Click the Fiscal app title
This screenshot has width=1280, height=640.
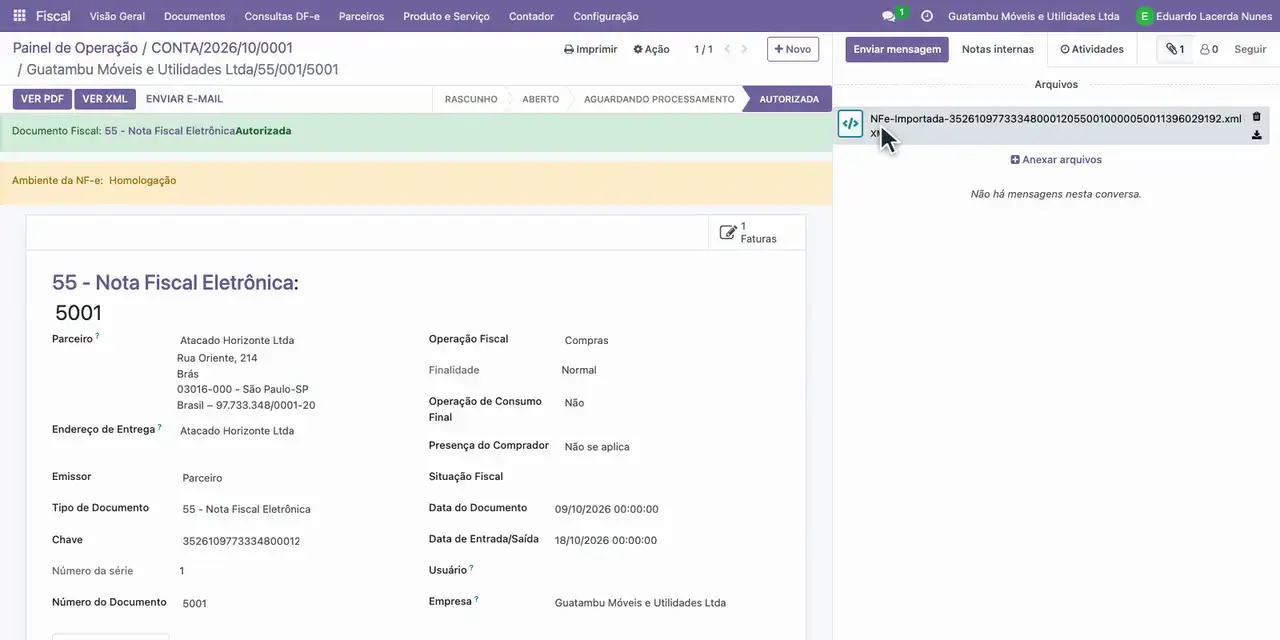pyautogui.click(x=53, y=16)
